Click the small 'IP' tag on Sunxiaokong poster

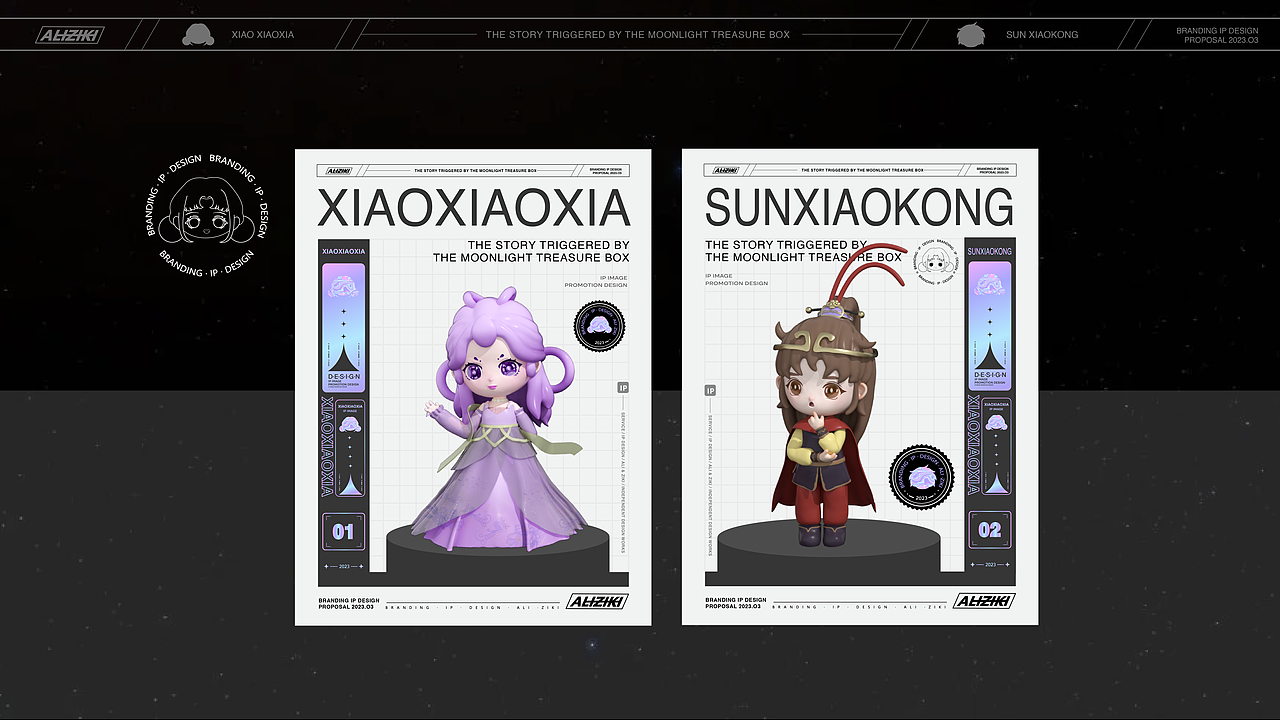pos(710,391)
